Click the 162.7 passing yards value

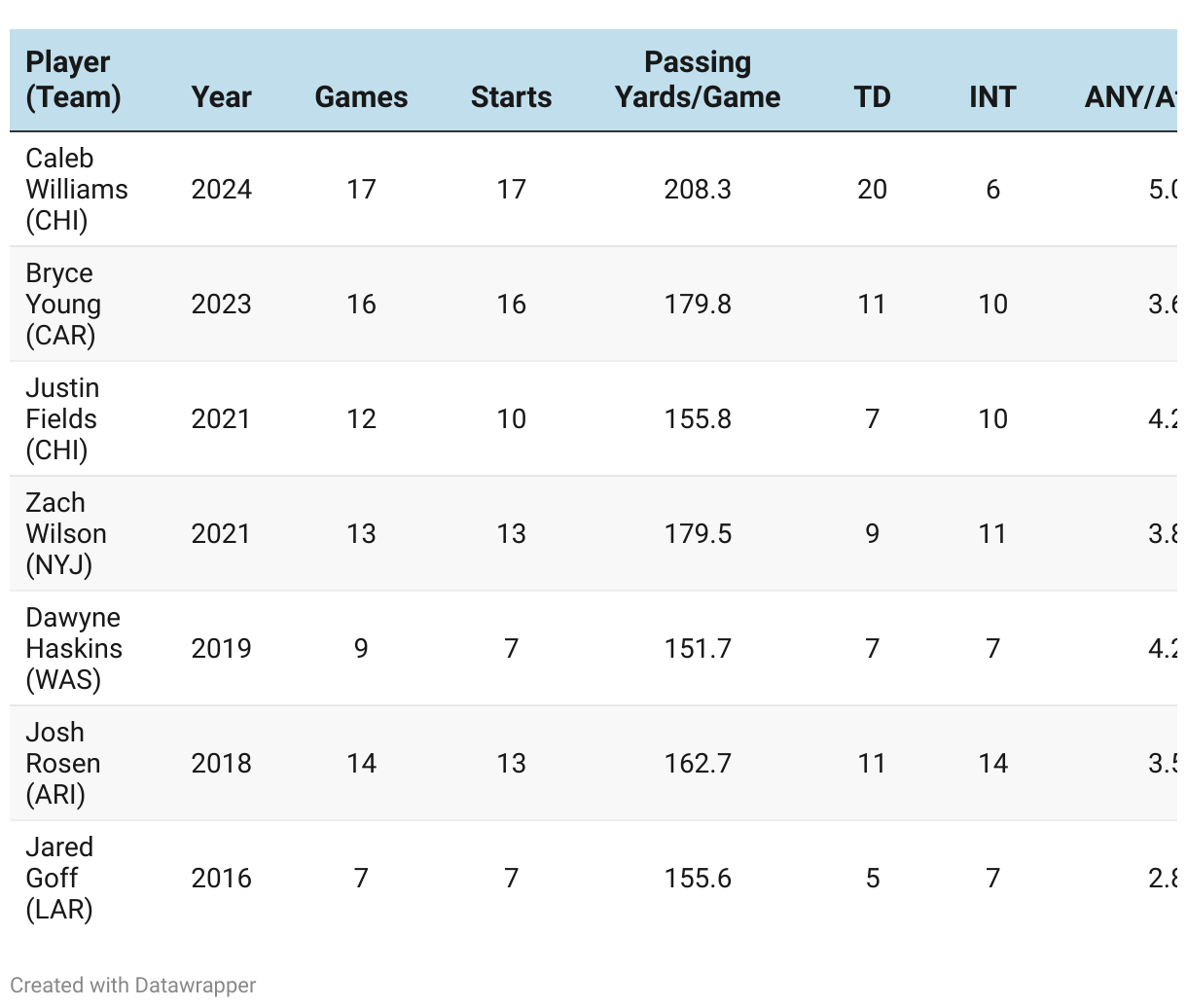[697, 764]
